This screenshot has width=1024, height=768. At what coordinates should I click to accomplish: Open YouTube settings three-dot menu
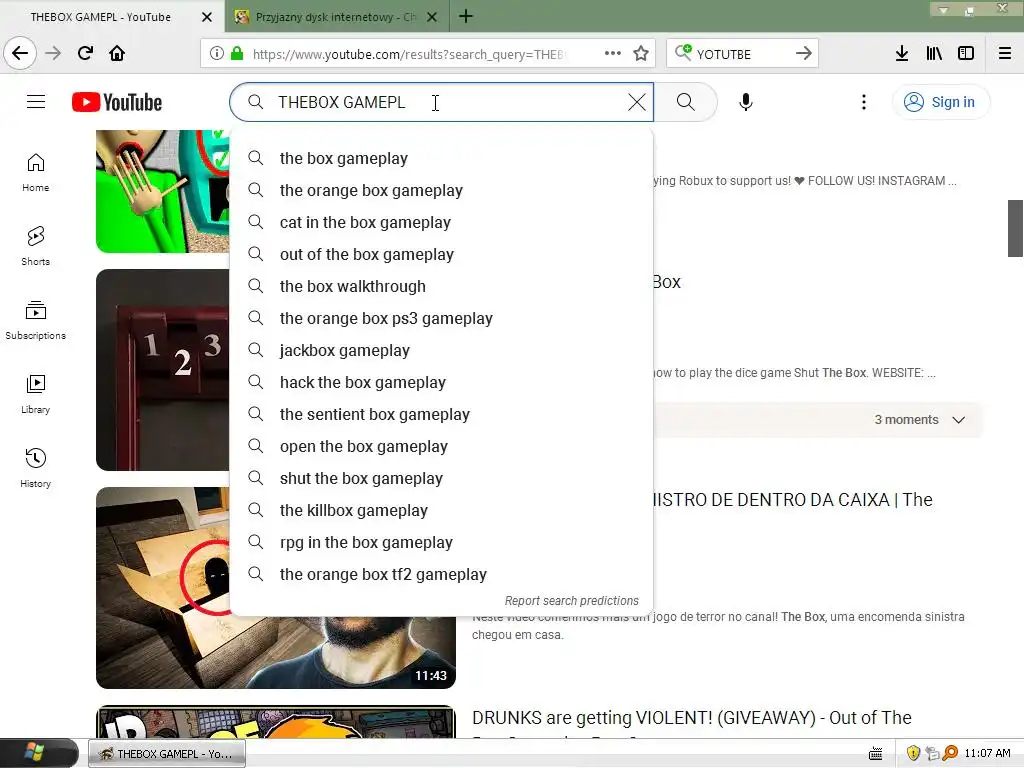pos(863,102)
